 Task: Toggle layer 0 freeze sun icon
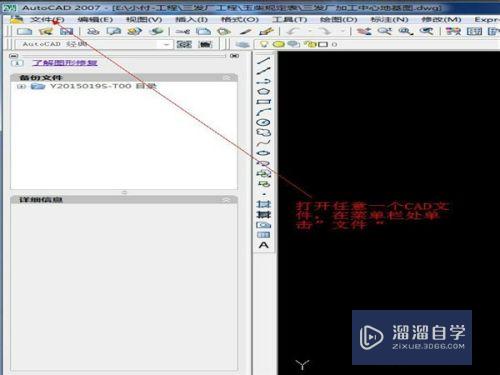[x=279, y=44]
